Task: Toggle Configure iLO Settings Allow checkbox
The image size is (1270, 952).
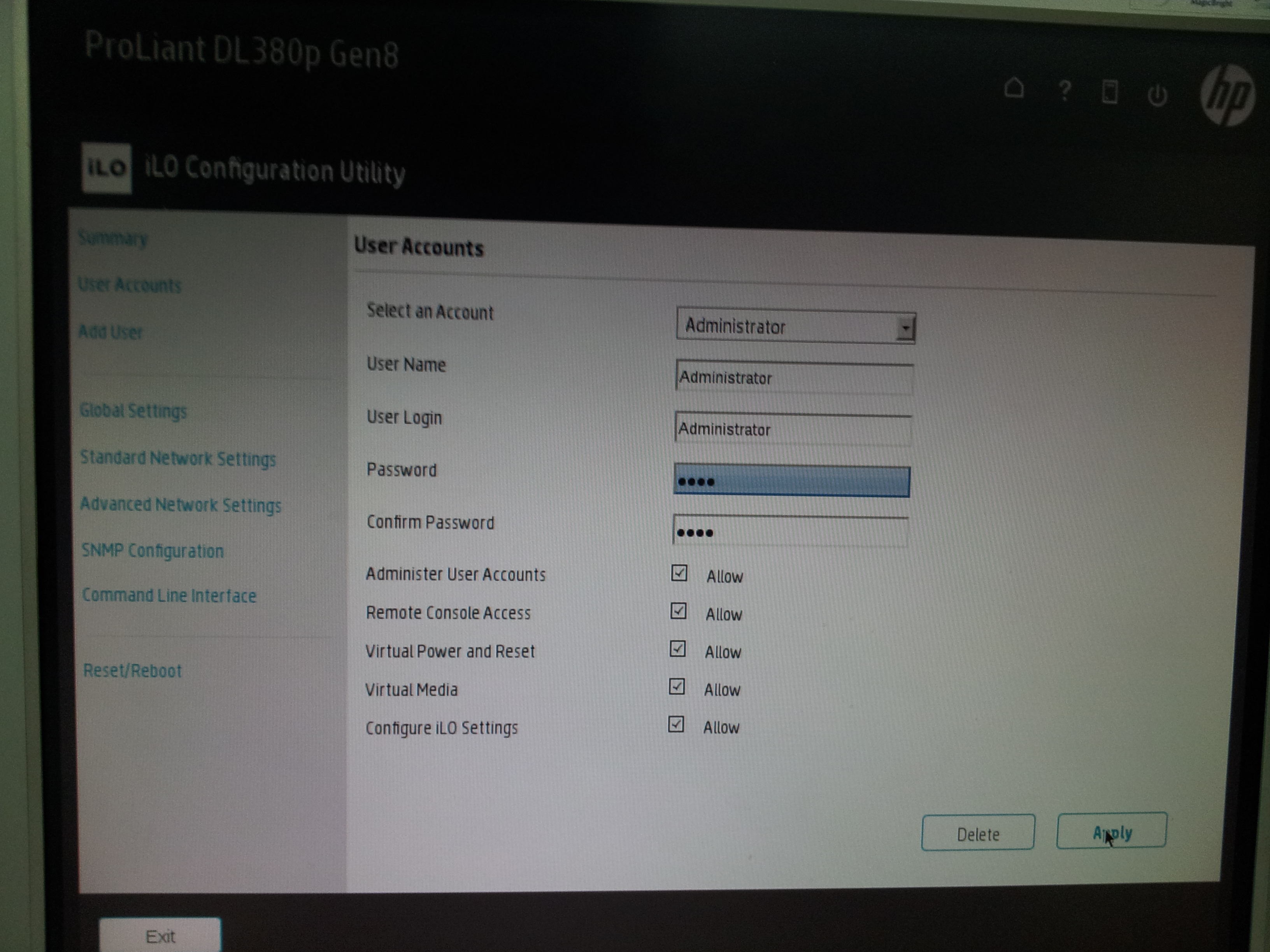Action: click(676, 724)
